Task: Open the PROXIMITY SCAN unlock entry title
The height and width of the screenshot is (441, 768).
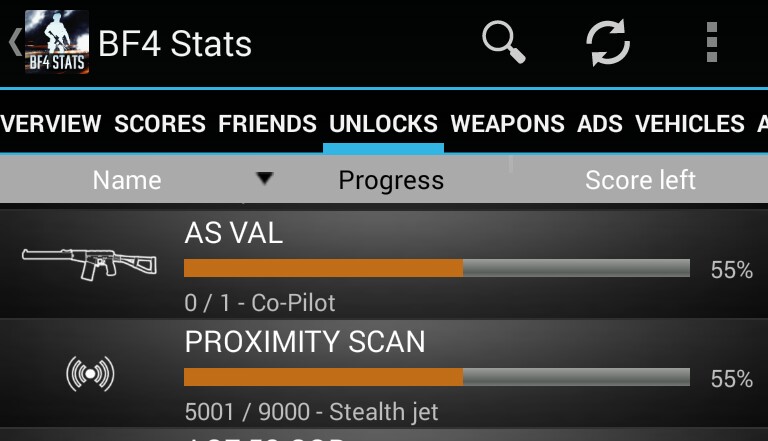Action: pos(305,342)
